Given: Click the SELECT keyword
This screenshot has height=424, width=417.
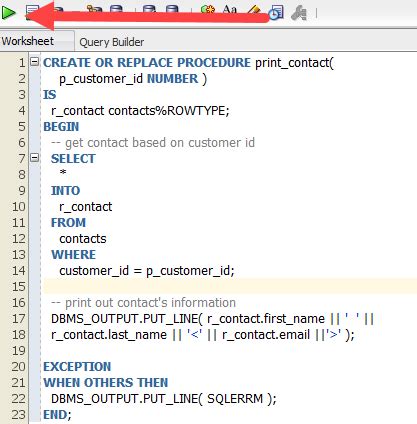Looking at the screenshot, I should 73,159.
